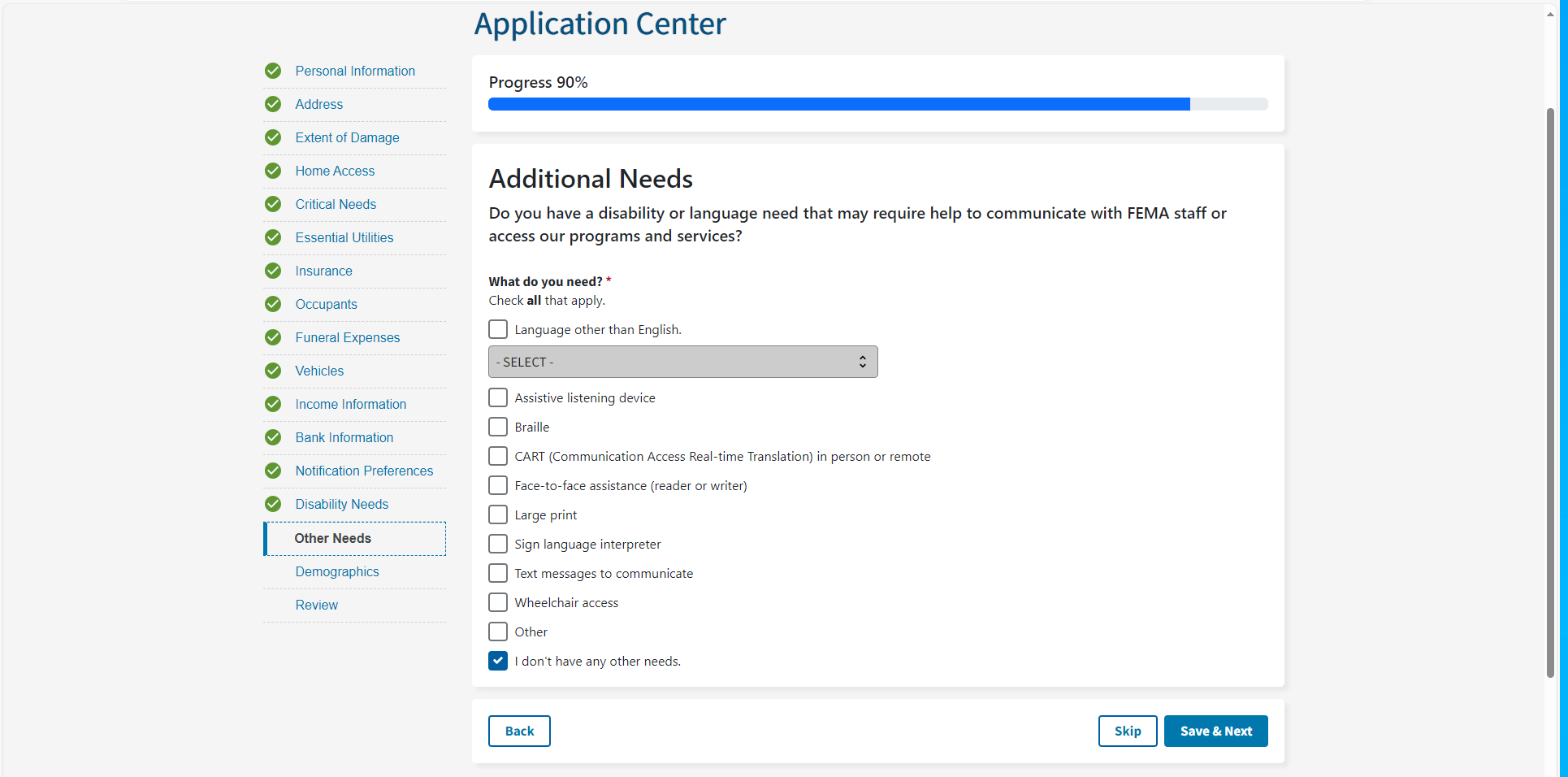Check the Language other than English box
This screenshot has height=777, width=1568.
[498, 329]
